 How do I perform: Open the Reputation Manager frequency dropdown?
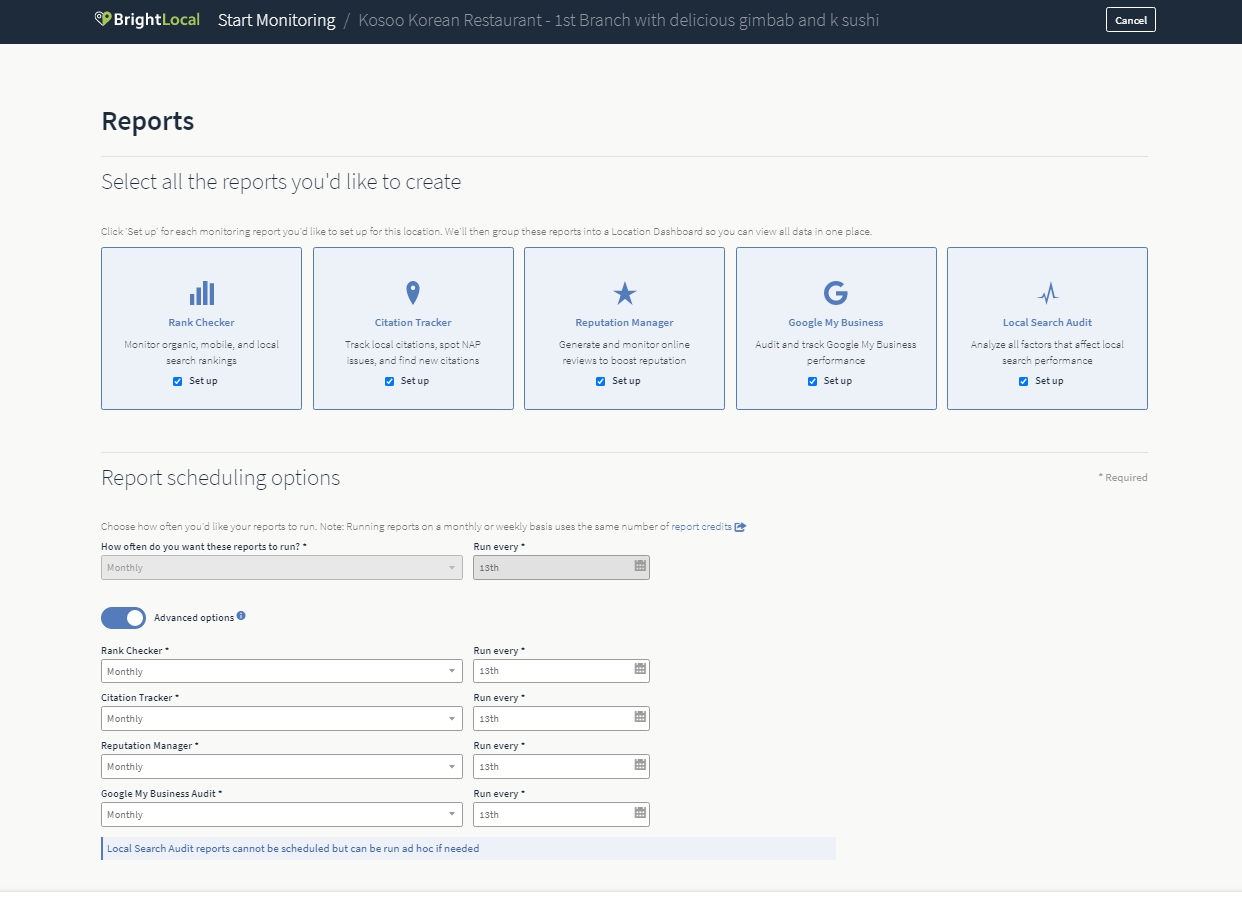[281, 766]
